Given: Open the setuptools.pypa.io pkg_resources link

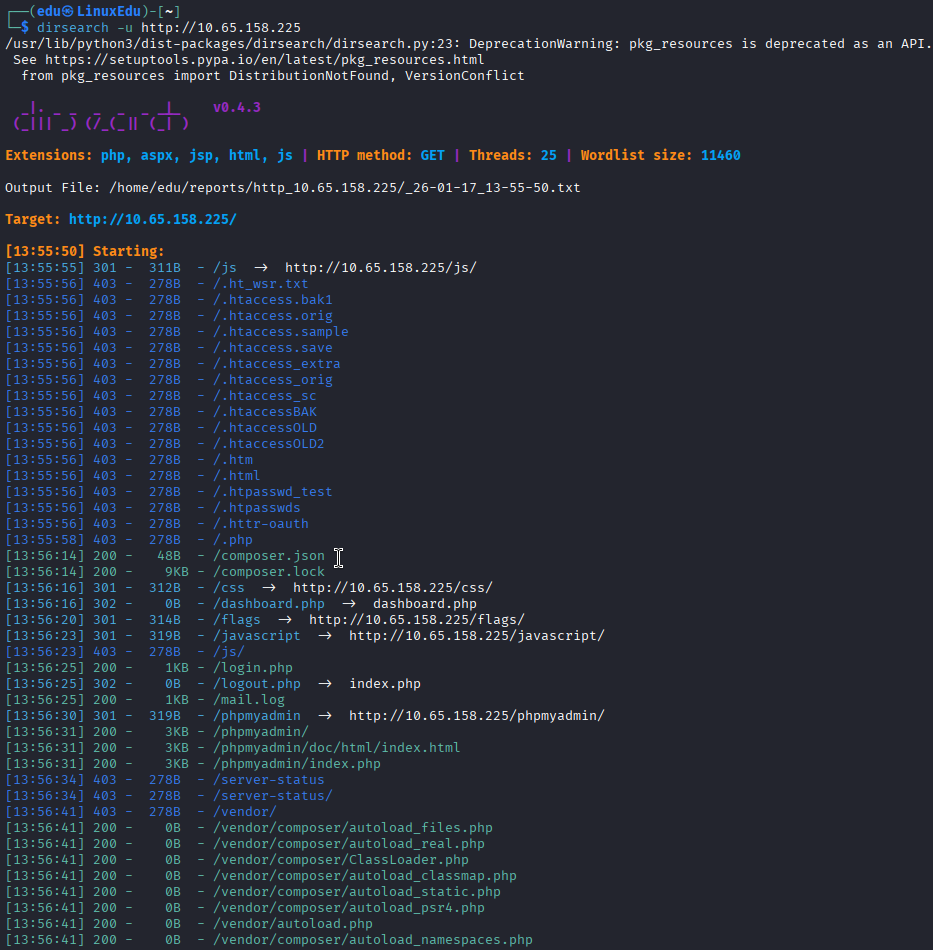Looking at the screenshot, I should point(265,60).
